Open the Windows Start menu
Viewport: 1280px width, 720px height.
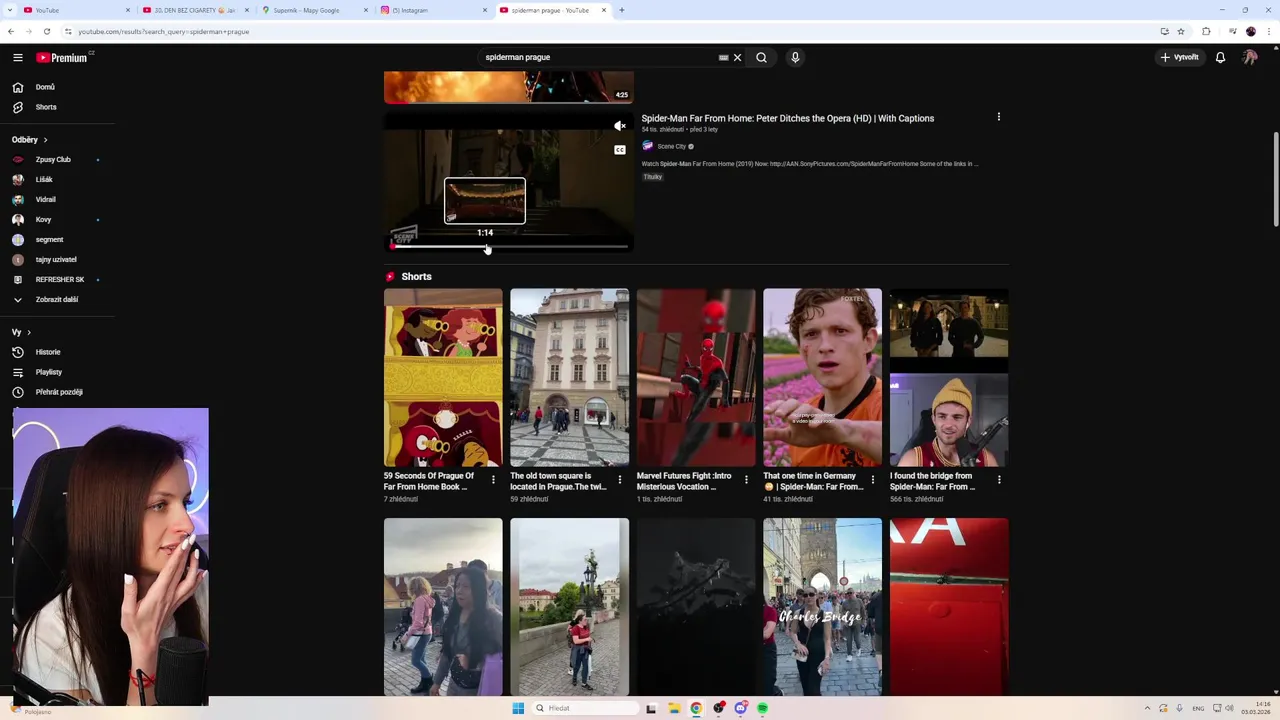518,708
